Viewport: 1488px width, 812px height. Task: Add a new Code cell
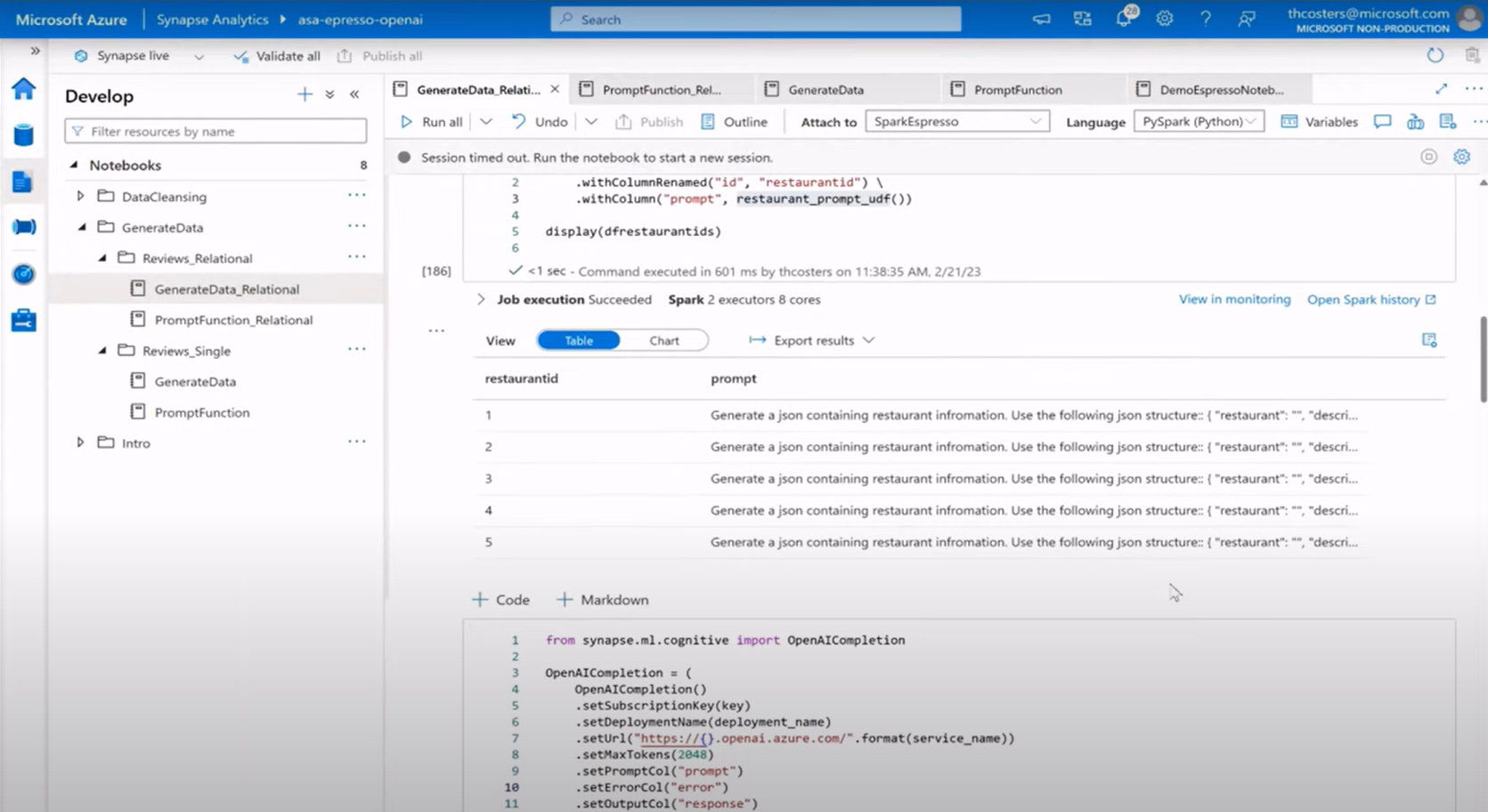(x=500, y=600)
